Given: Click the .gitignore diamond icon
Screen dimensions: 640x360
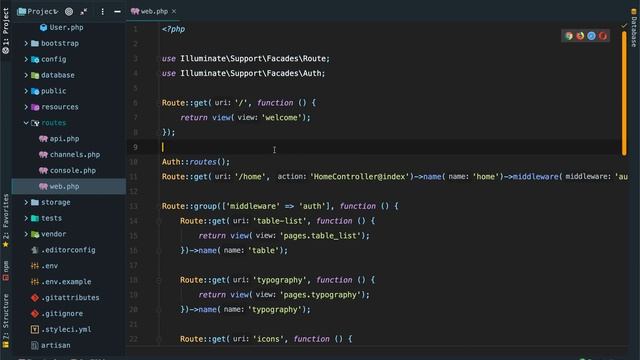Looking at the screenshot, I should tap(35, 314).
